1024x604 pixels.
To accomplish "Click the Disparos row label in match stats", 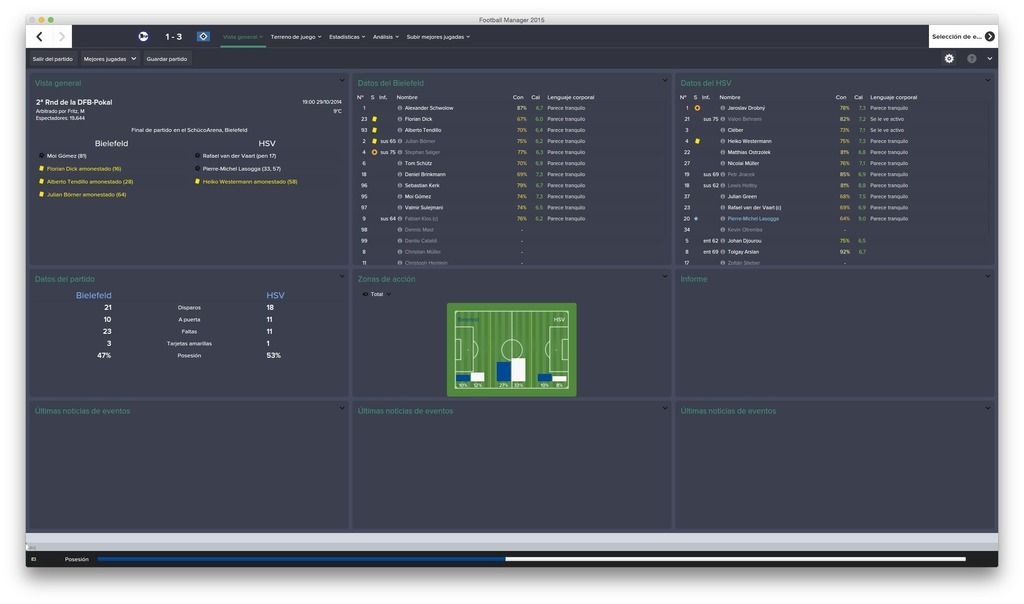I will coord(189,308).
